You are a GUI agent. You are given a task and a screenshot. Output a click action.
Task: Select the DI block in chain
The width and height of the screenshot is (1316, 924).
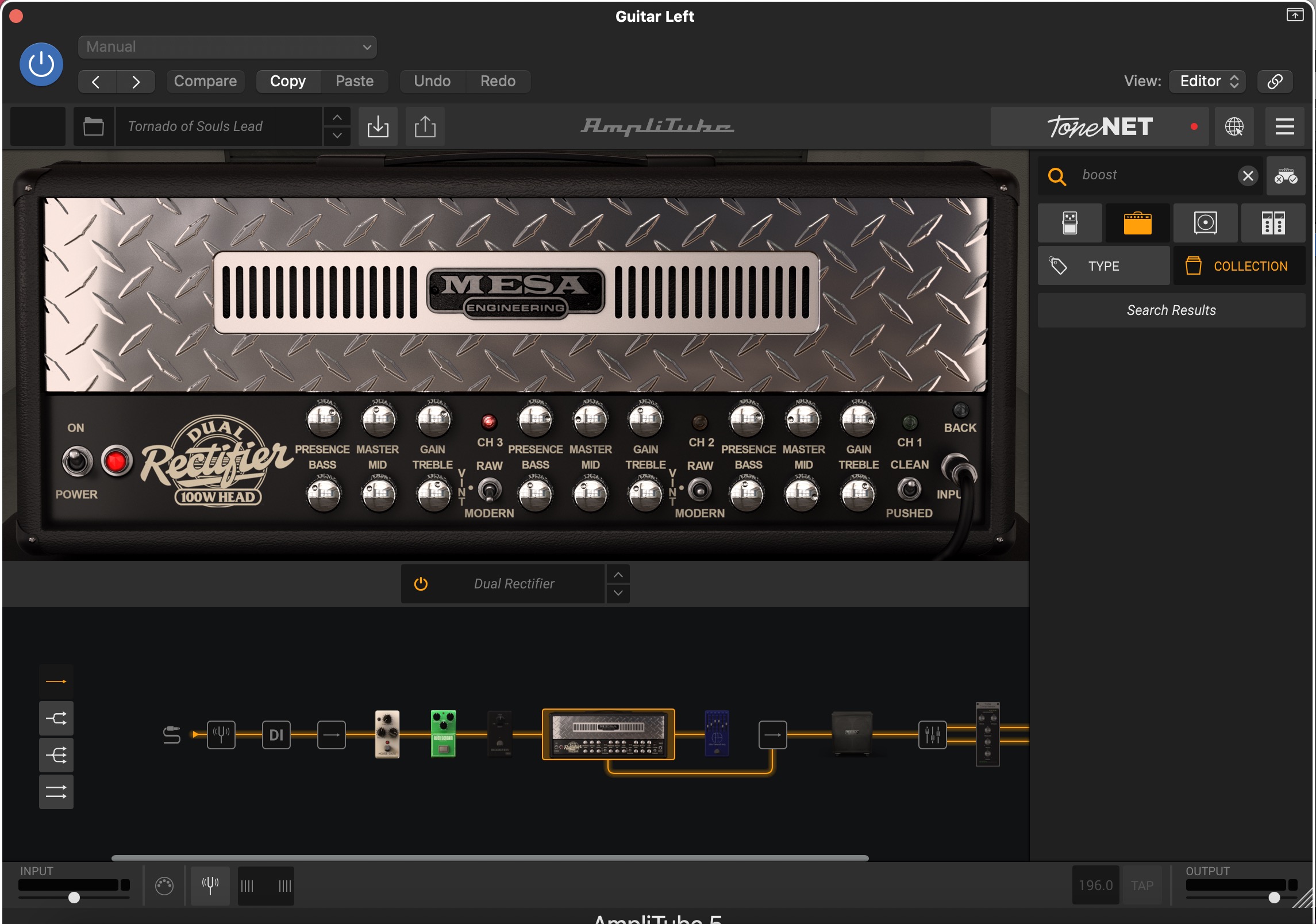pyautogui.click(x=276, y=734)
